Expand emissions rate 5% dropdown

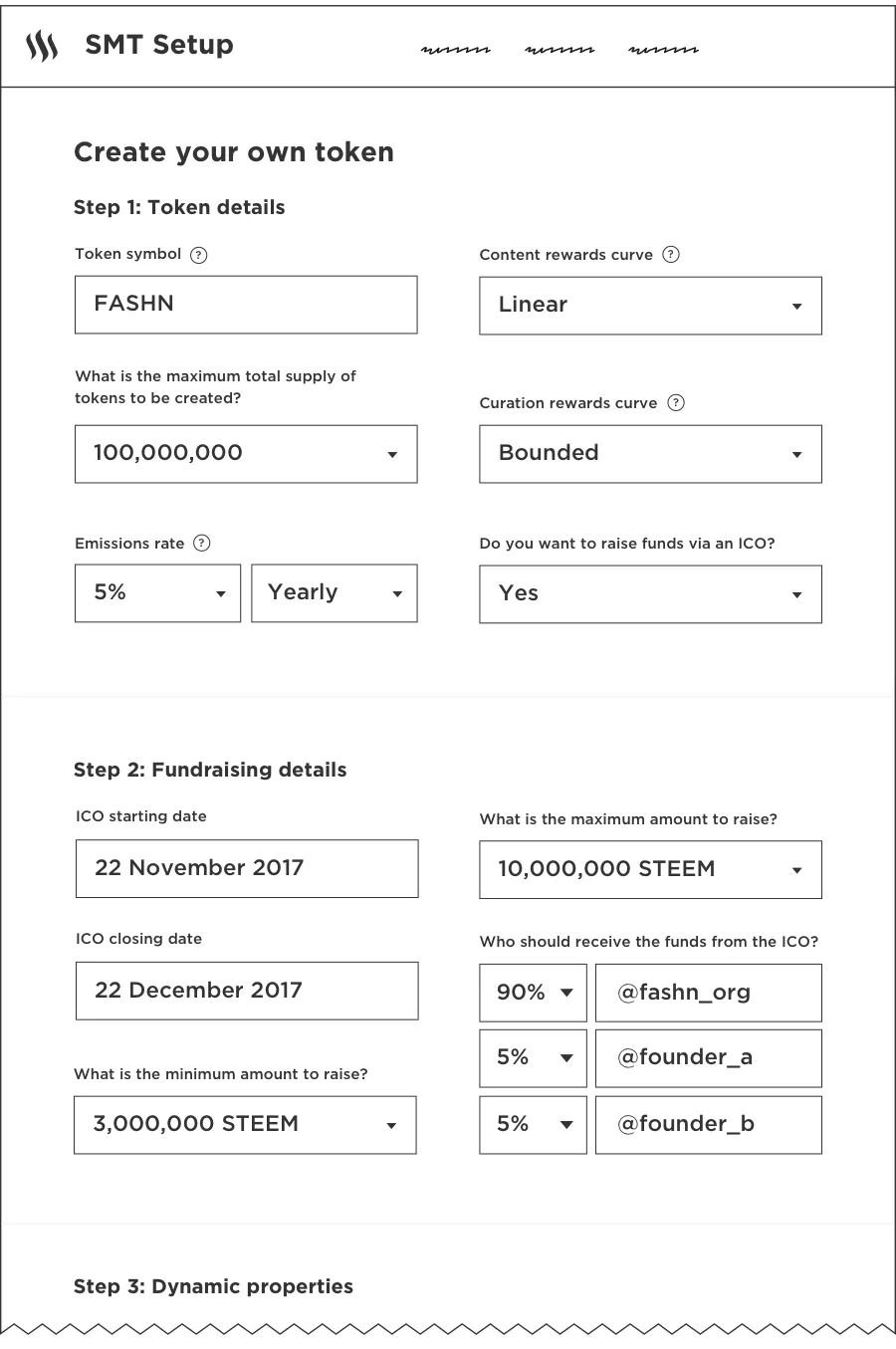point(157,593)
